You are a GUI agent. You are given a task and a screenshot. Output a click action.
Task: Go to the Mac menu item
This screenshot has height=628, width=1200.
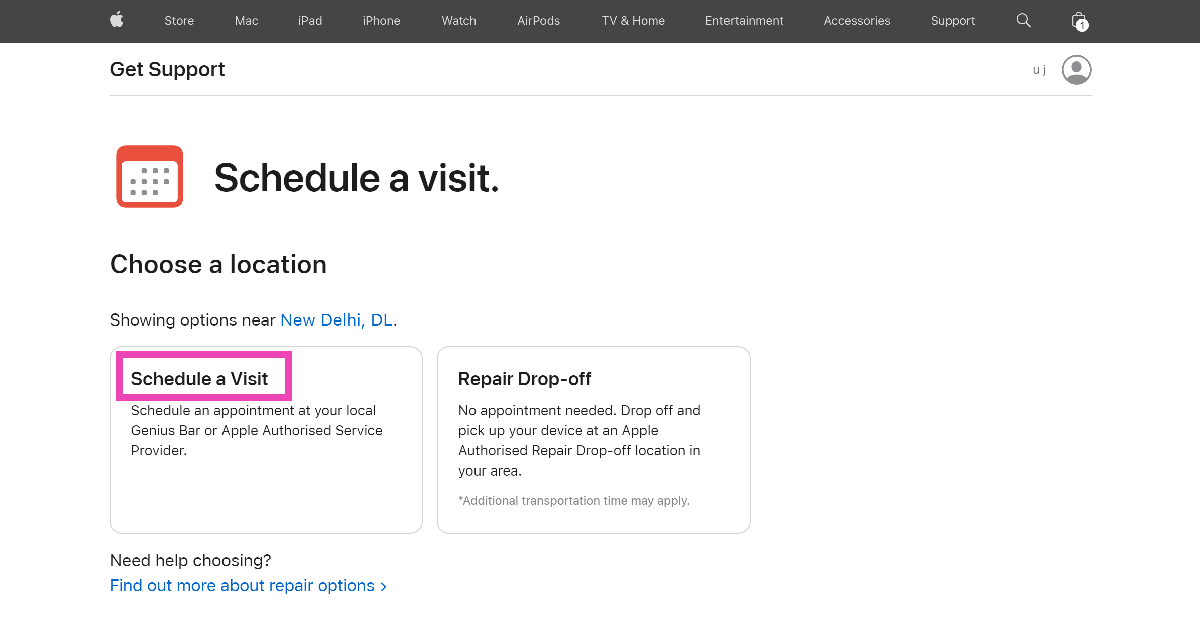pos(246,21)
